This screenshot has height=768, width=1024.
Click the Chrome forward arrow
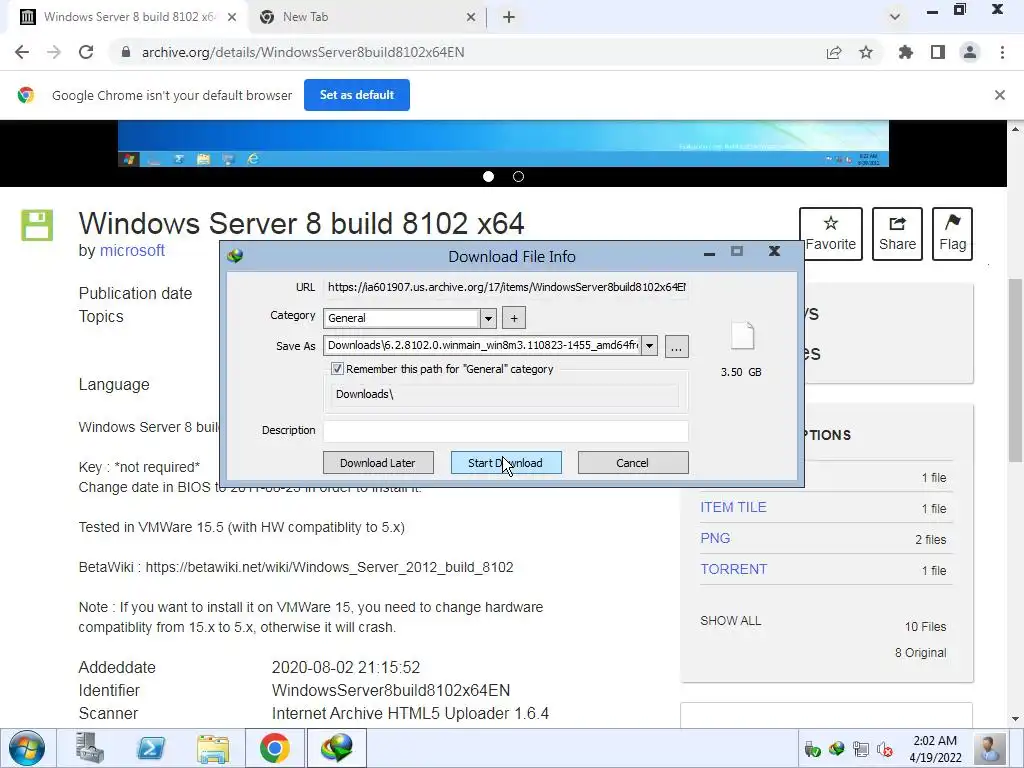[54, 52]
